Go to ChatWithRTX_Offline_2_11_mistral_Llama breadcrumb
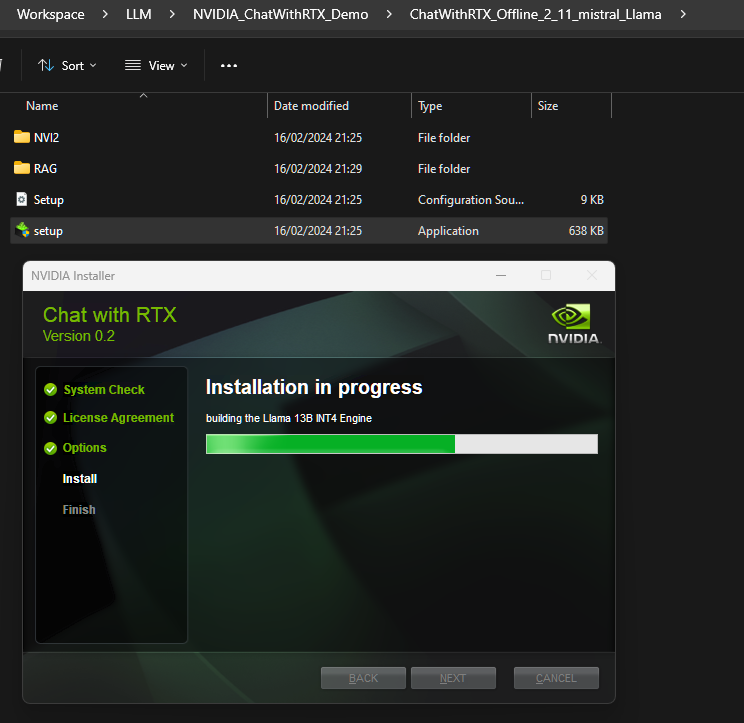Viewport: 744px width, 723px height. tap(535, 15)
